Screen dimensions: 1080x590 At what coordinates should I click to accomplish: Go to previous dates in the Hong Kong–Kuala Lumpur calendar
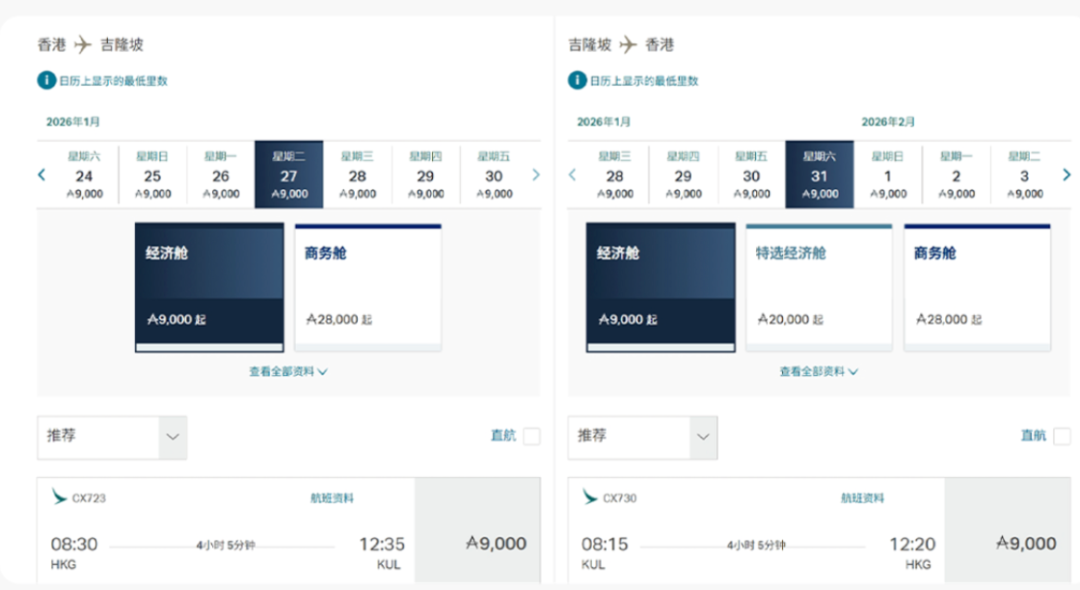(x=42, y=175)
